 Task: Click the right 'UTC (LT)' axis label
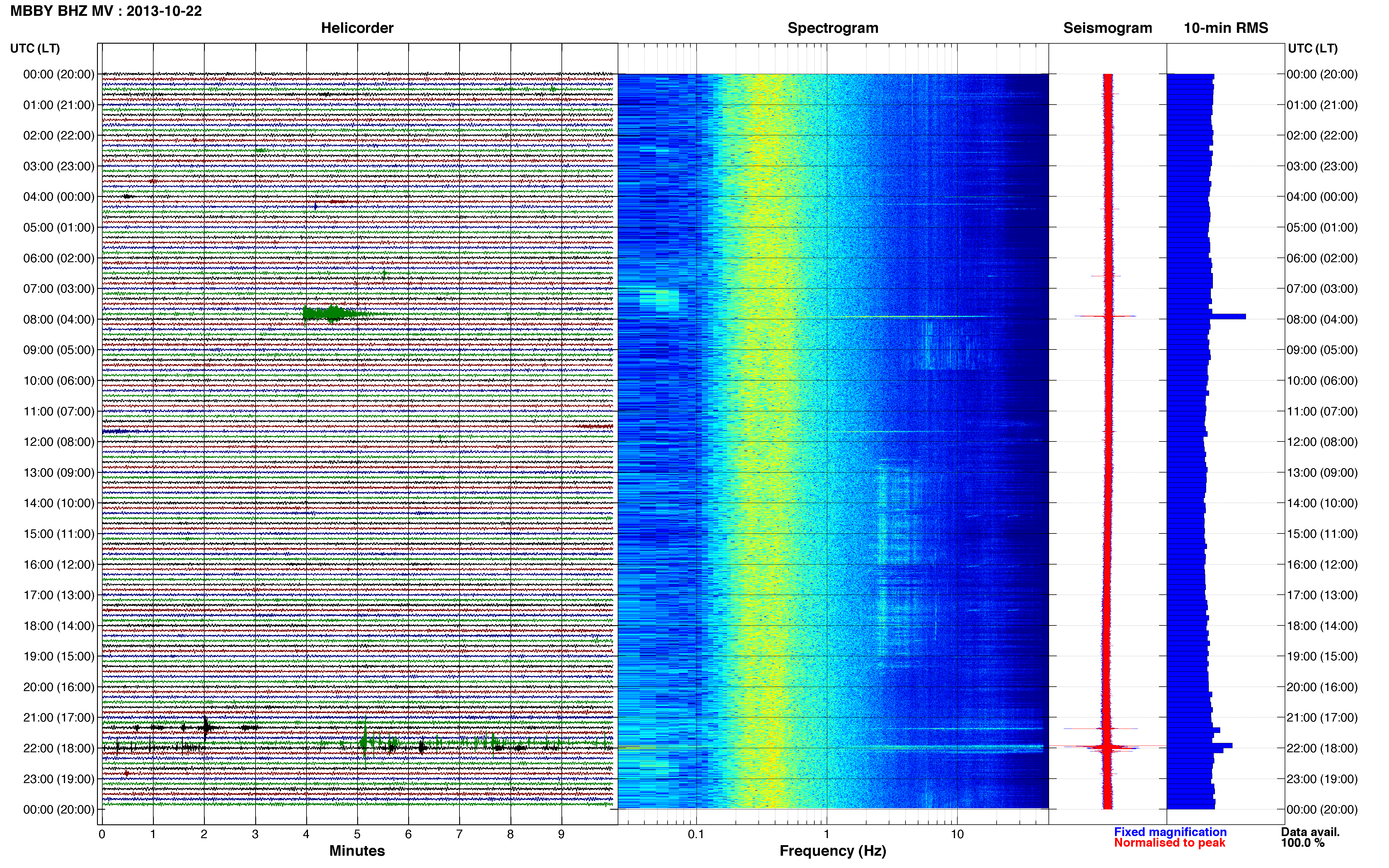click(1313, 48)
